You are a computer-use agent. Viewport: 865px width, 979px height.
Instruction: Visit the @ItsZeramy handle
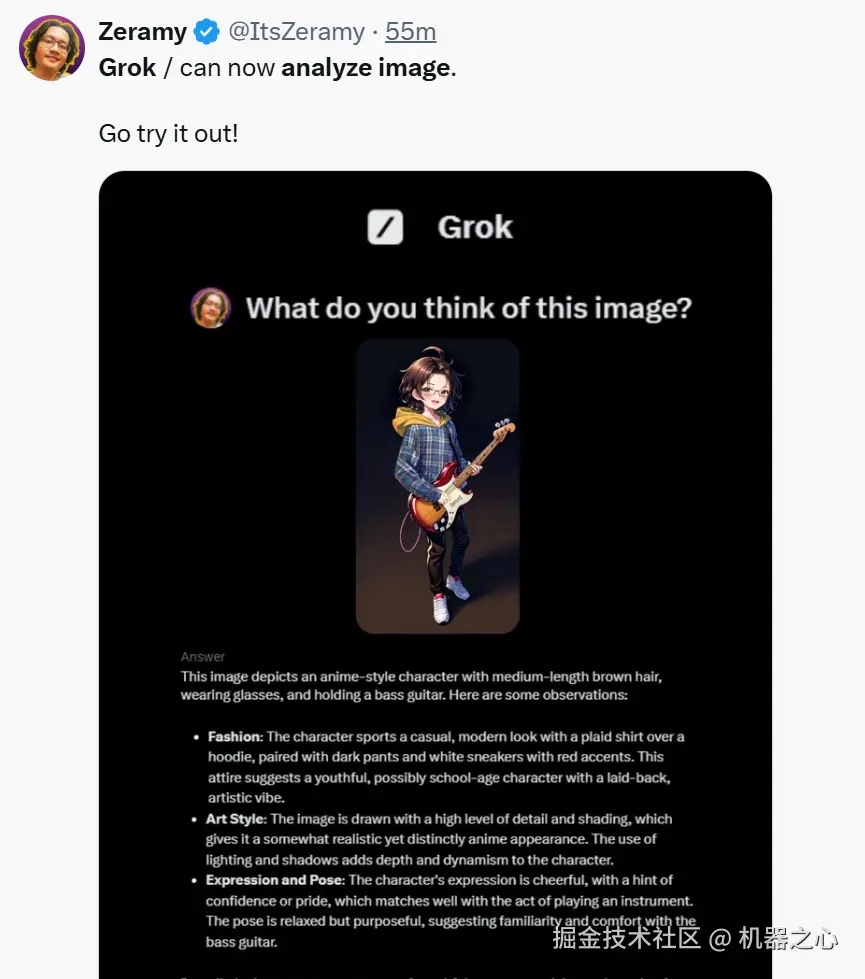pos(297,32)
